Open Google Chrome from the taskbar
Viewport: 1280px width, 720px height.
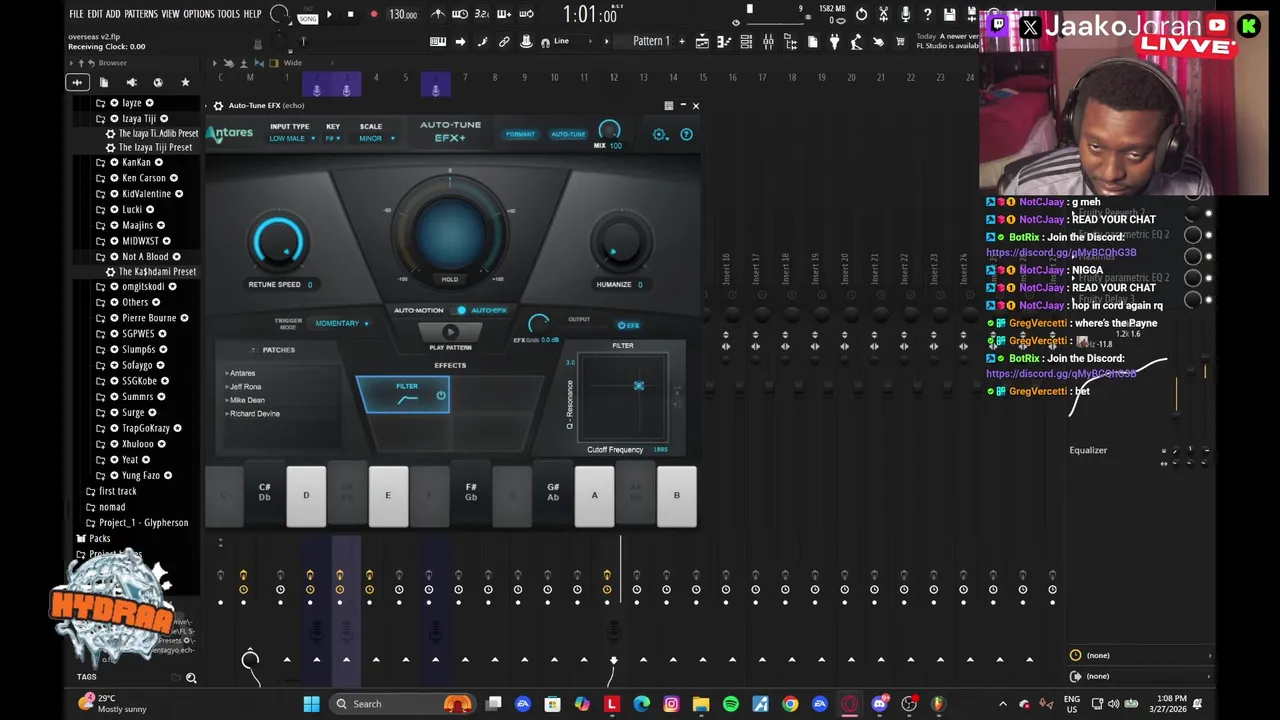[790, 704]
